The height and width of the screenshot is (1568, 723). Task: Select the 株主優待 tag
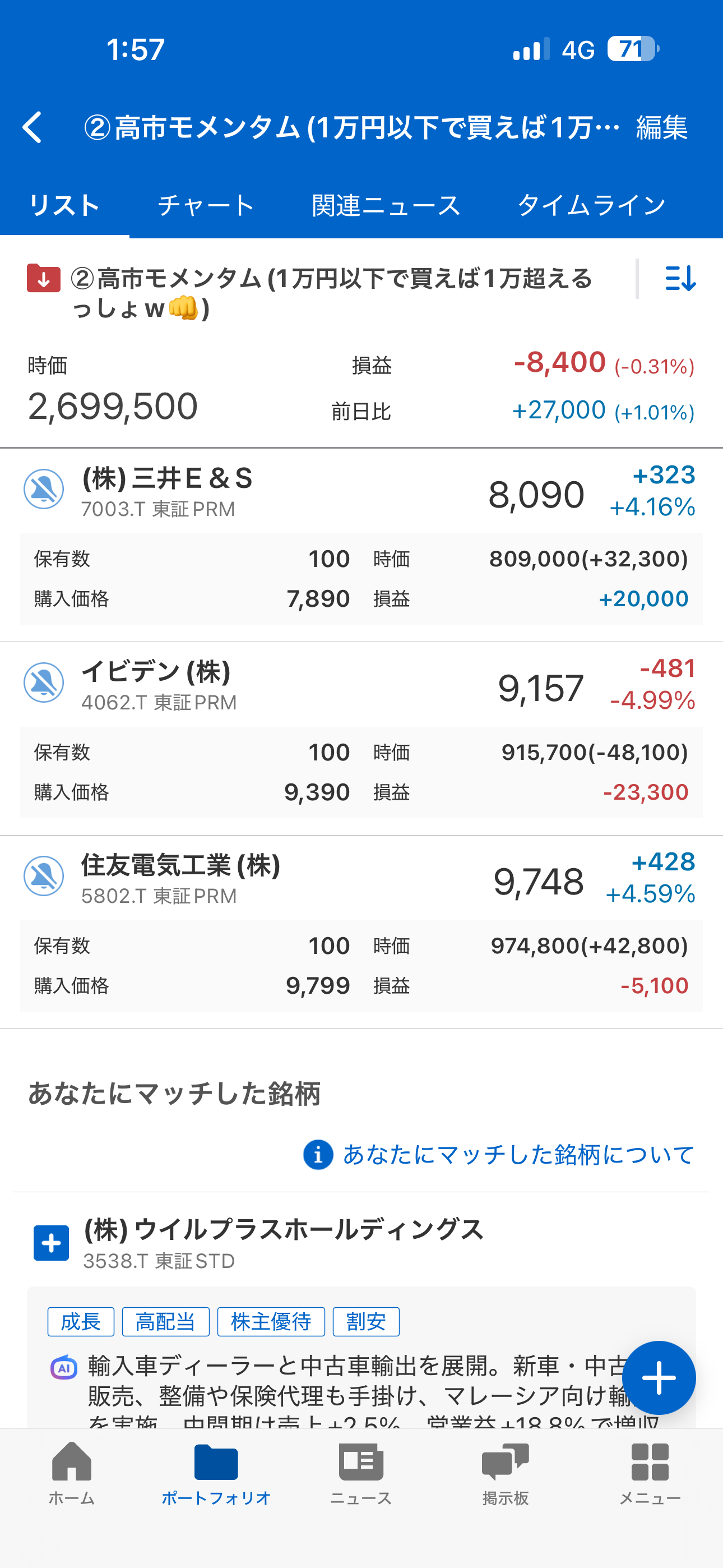tap(271, 1321)
